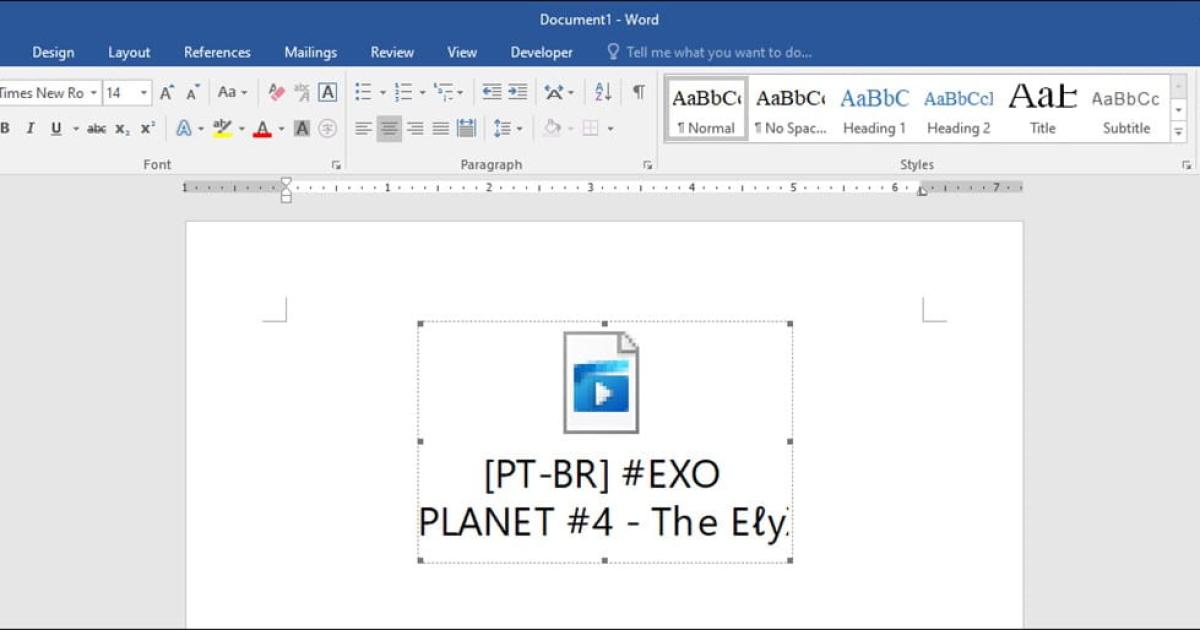The height and width of the screenshot is (630, 1200).
Task: Apply Superscript formatting
Action: coord(146,128)
